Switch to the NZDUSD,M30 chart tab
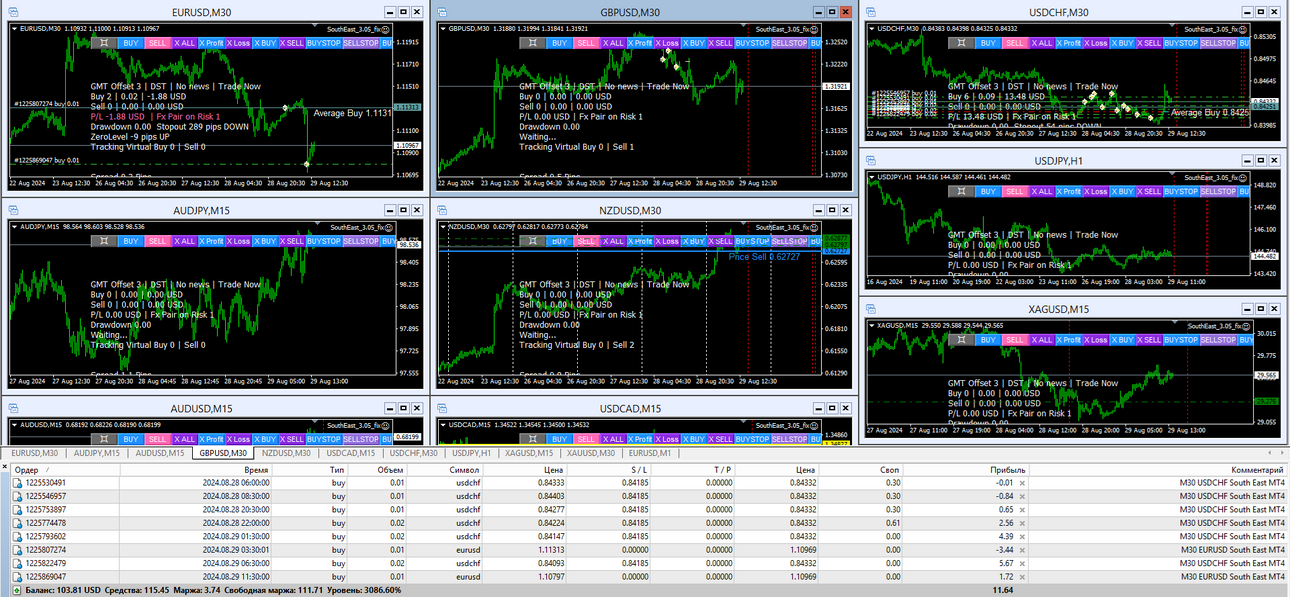Image resolution: width=1290 pixels, height=597 pixels. 286,454
